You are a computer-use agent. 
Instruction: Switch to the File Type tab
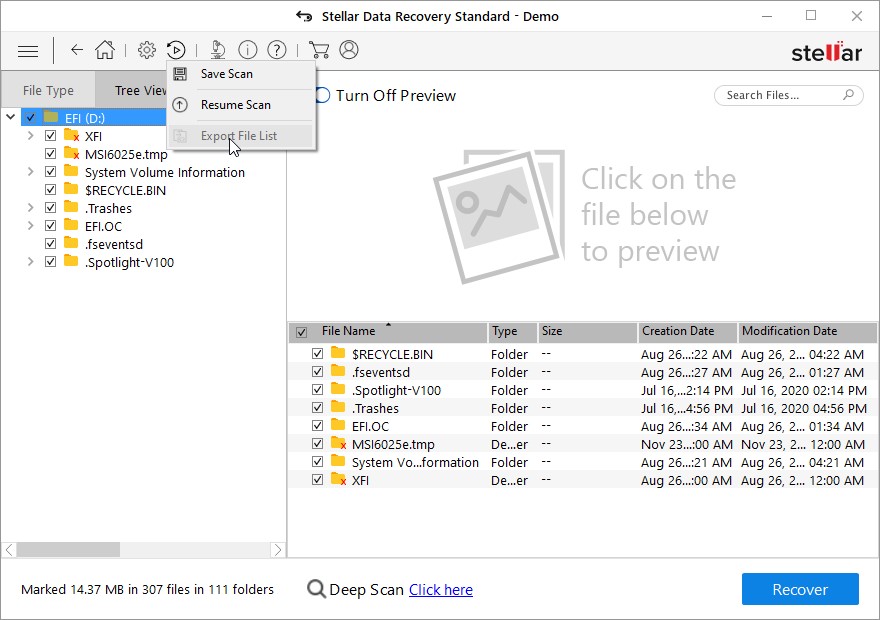click(x=48, y=89)
